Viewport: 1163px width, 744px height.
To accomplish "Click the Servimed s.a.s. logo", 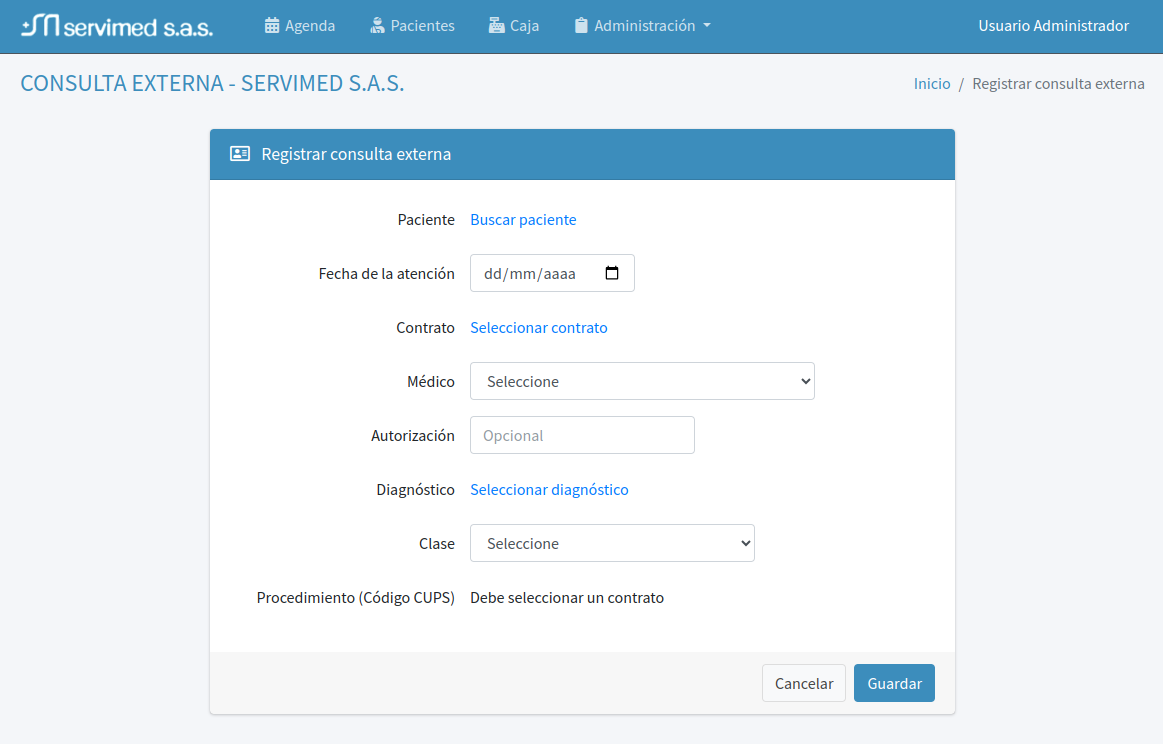I will 117,26.
